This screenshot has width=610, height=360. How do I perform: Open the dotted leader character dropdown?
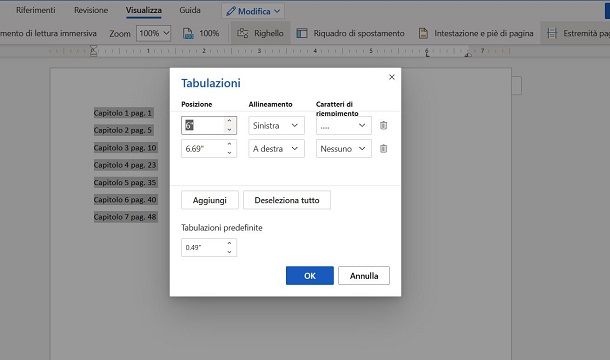344,126
